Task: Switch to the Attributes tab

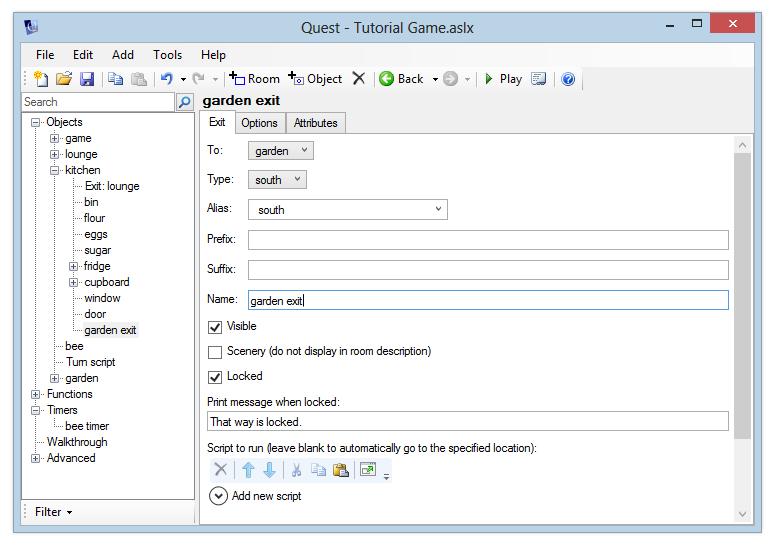Action: [x=315, y=123]
